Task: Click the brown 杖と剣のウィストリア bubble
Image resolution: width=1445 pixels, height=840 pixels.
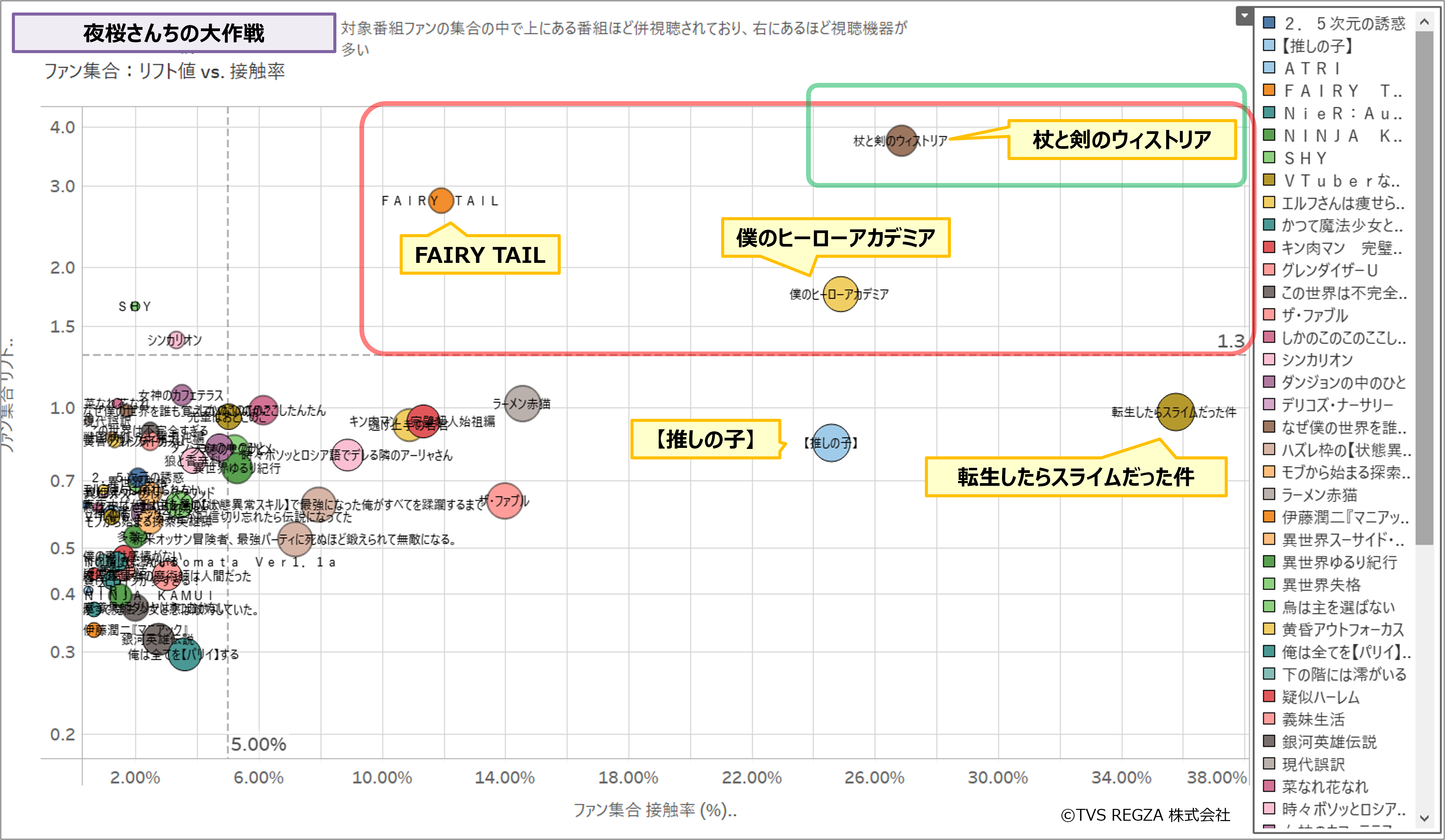Action: [x=901, y=140]
